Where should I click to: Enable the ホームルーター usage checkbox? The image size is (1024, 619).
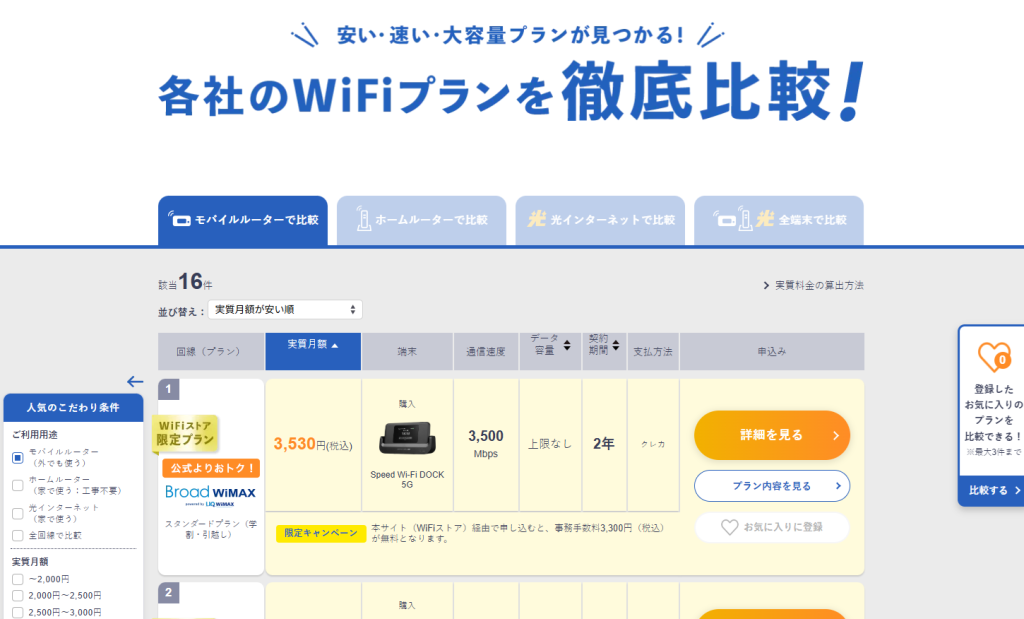(x=17, y=484)
